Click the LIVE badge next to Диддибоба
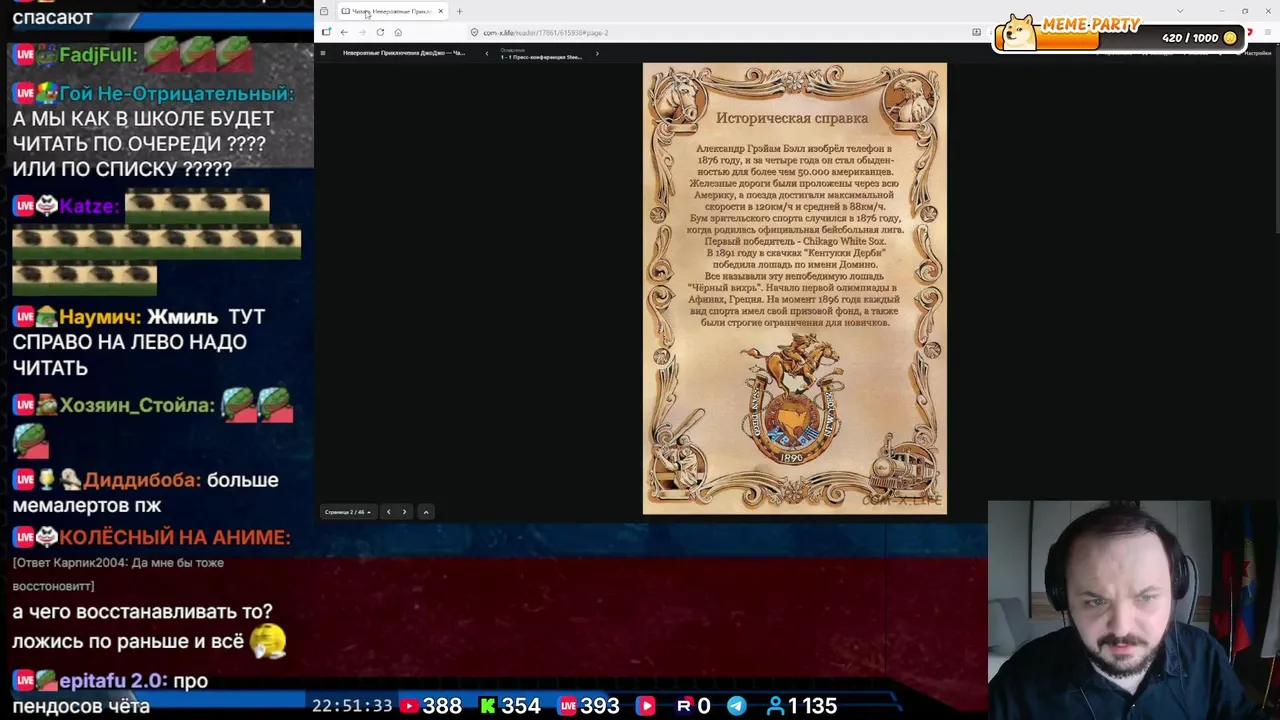 pos(25,480)
